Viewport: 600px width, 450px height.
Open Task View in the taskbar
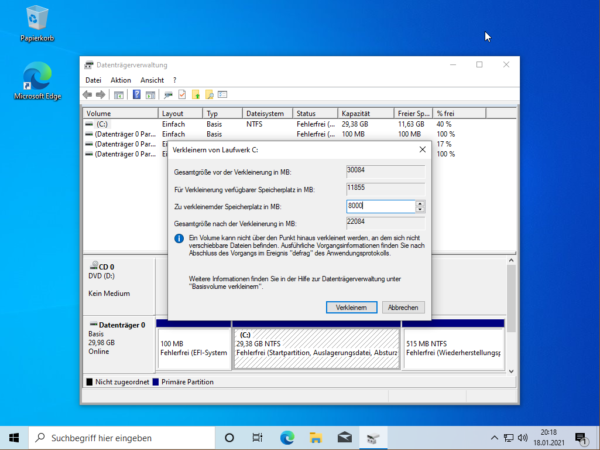pos(258,438)
